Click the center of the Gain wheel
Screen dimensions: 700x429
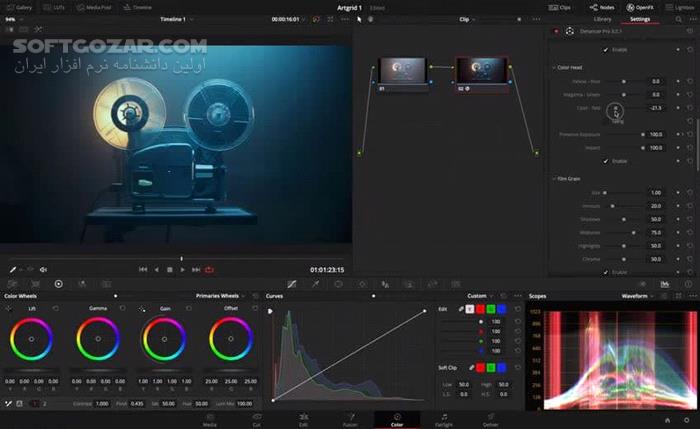(x=164, y=339)
